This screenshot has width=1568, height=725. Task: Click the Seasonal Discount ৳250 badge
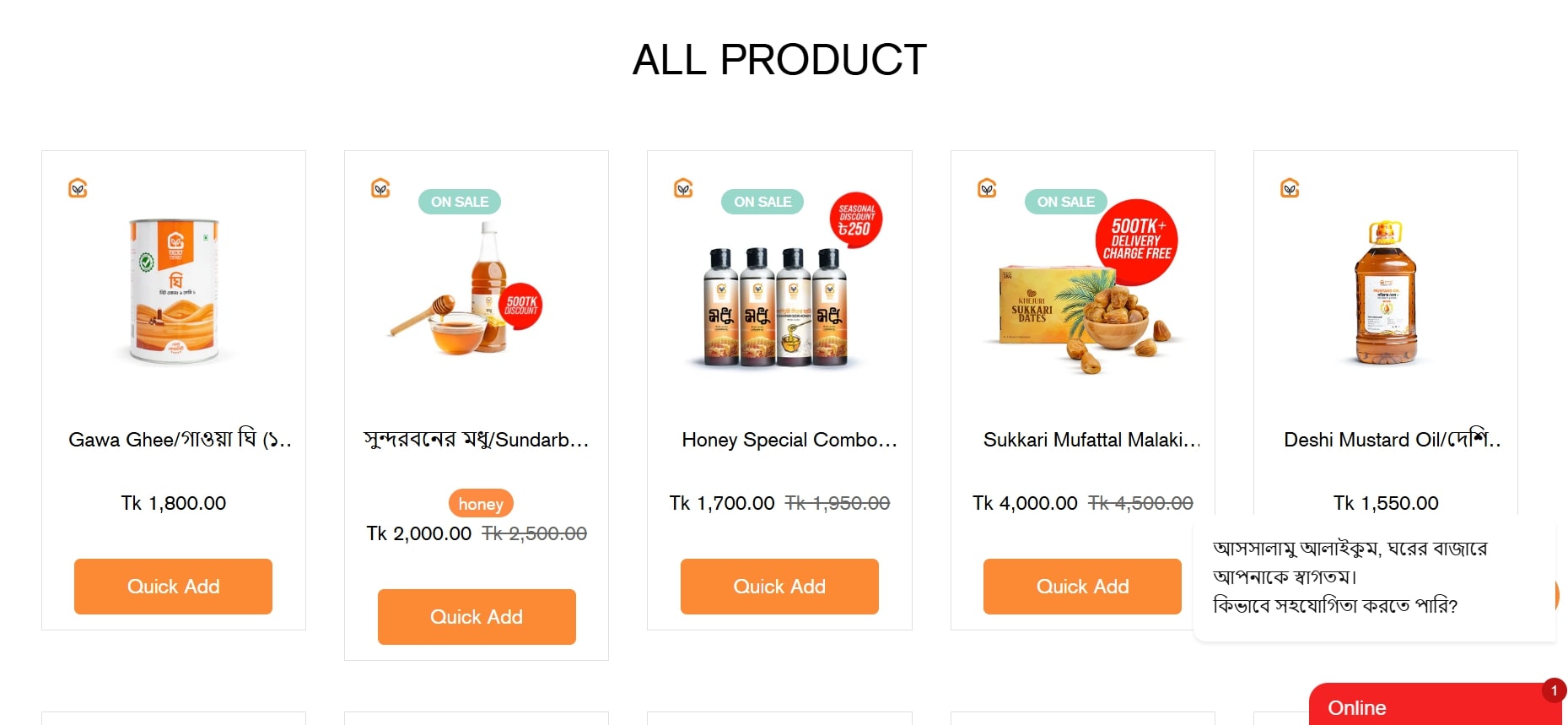coord(855,220)
